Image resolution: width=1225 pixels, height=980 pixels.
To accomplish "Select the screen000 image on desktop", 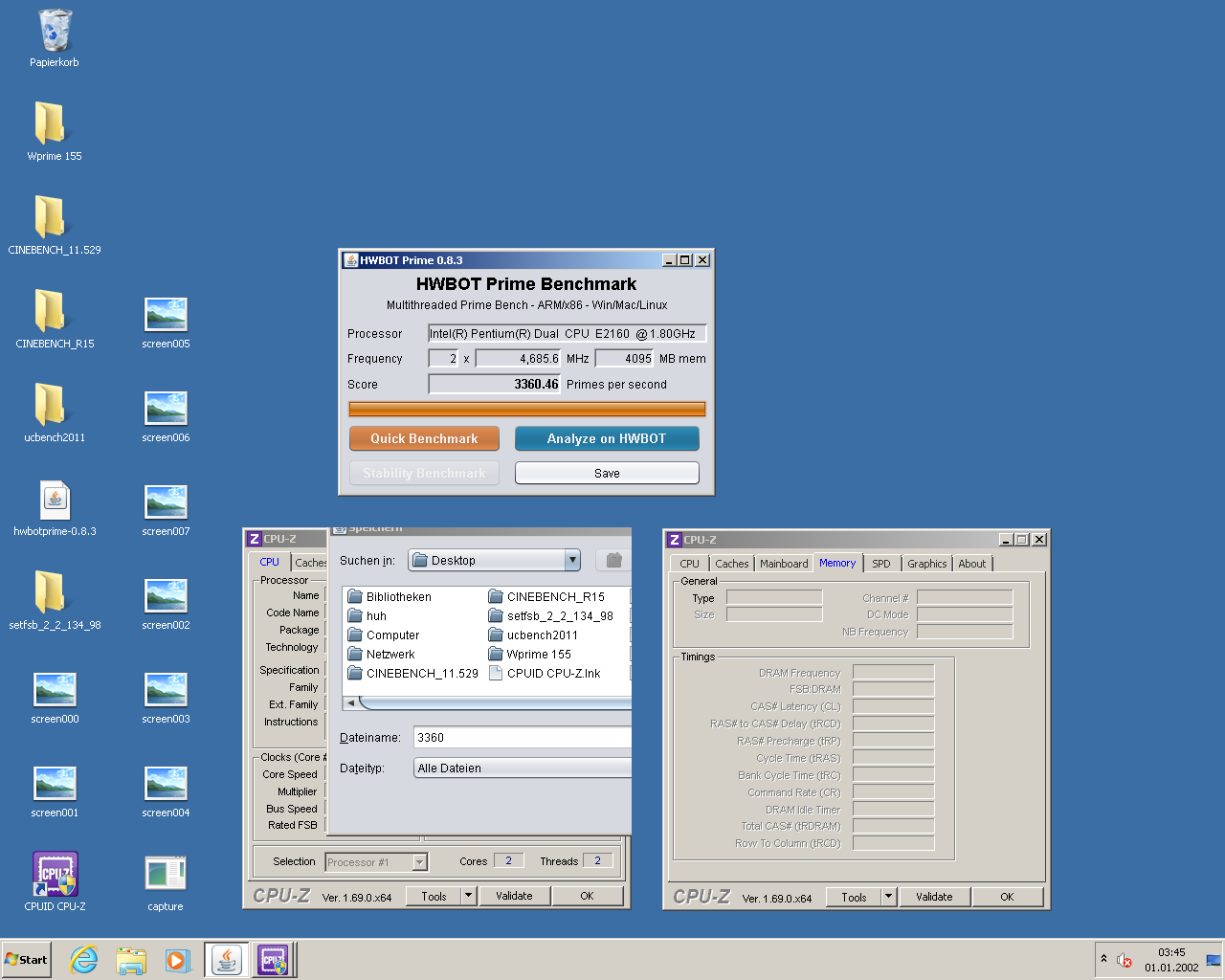I will click(x=55, y=696).
